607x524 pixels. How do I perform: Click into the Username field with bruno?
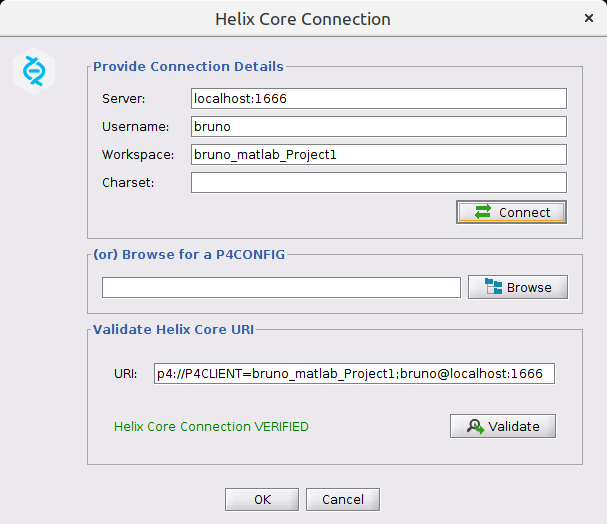click(378, 126)
